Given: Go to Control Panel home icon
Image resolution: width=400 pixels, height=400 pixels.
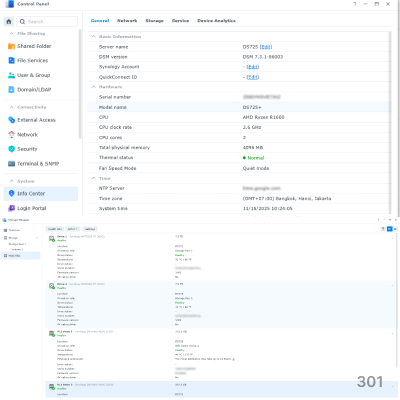Looking at the screenshot, I should tap(9, 22).
